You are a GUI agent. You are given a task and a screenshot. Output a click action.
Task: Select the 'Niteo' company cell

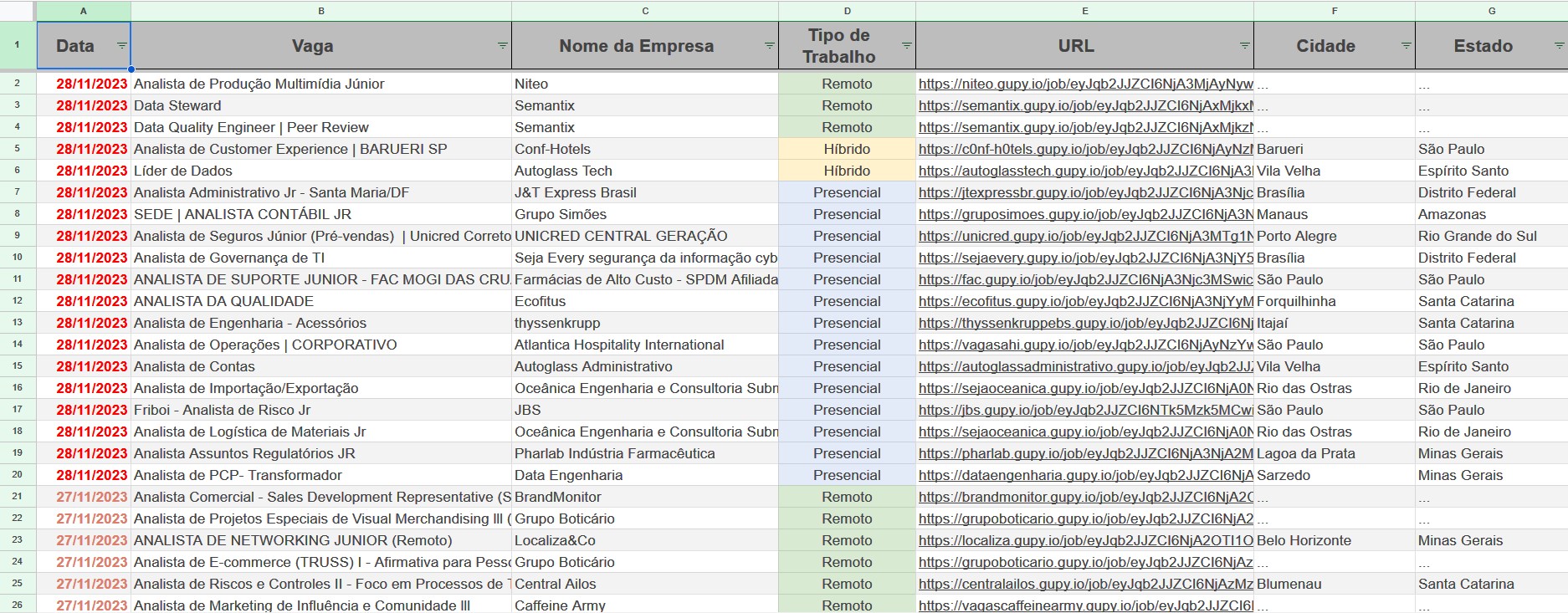click(645, 84)
